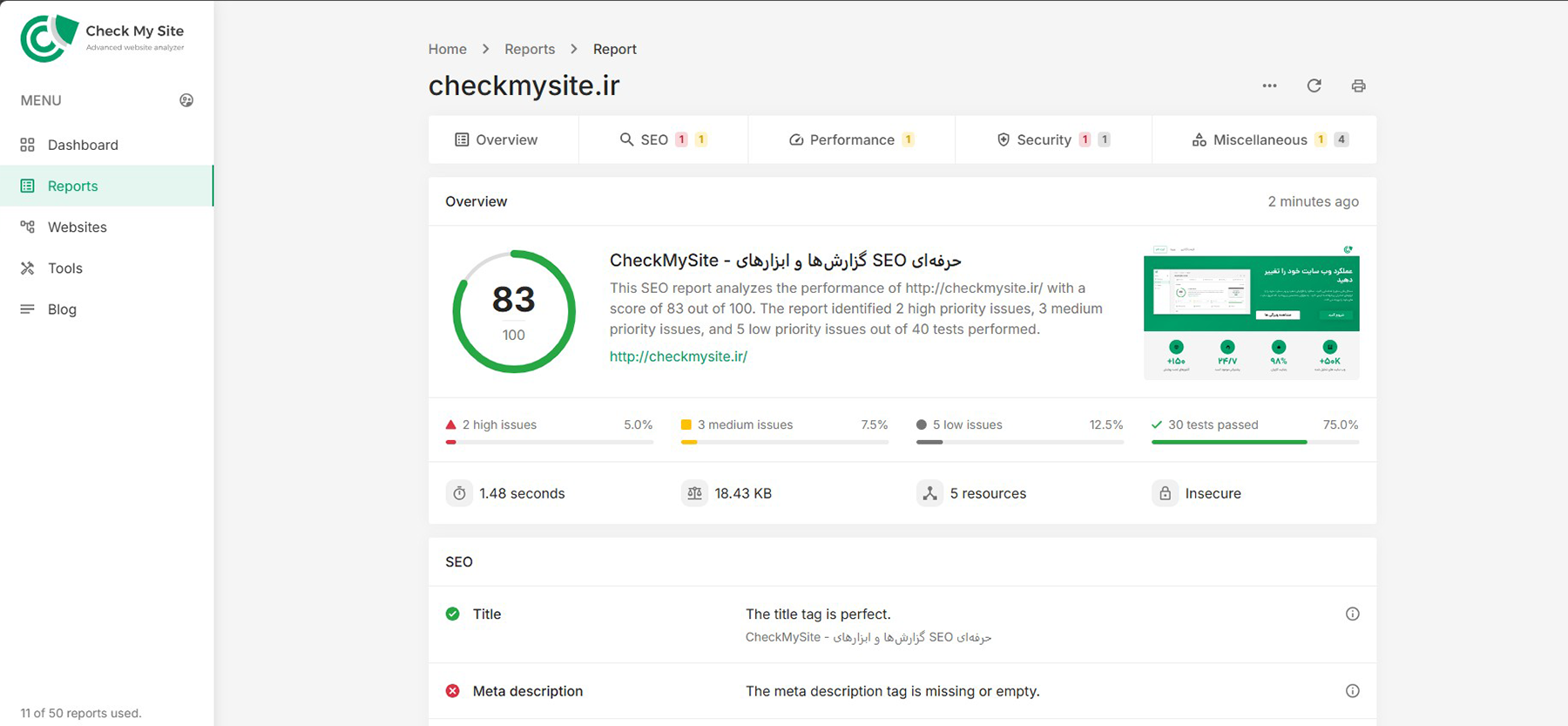1568x726 pixels.
Task: Click the 30 tests passed label
Action: pyautogui.click(x=1213, y=424)
